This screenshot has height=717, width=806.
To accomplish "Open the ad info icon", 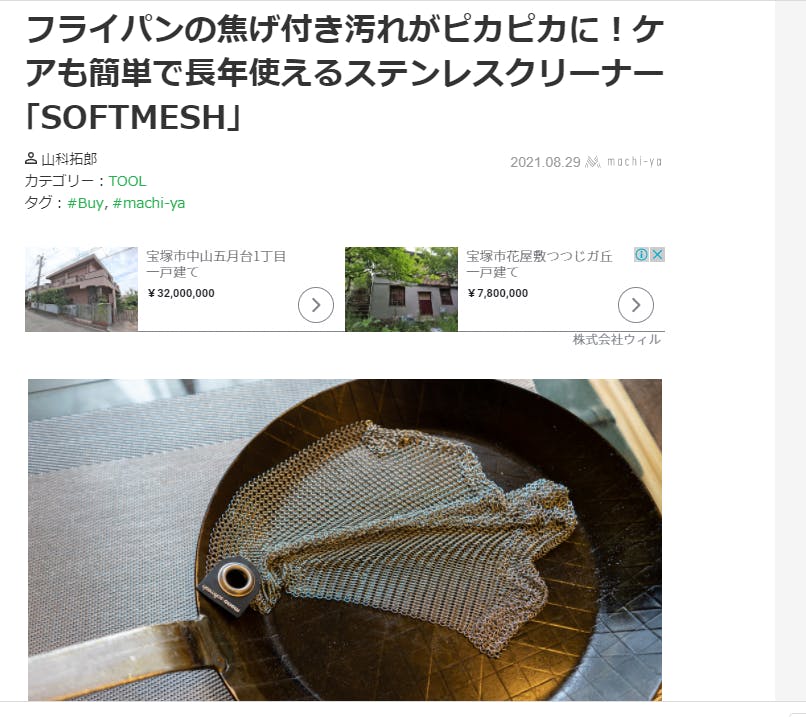I will [641, 254].
